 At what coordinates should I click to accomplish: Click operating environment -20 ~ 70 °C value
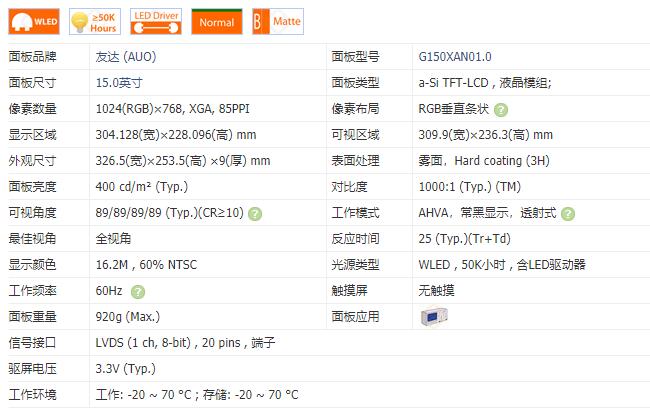pyautogui.click(x=197, y=395)
